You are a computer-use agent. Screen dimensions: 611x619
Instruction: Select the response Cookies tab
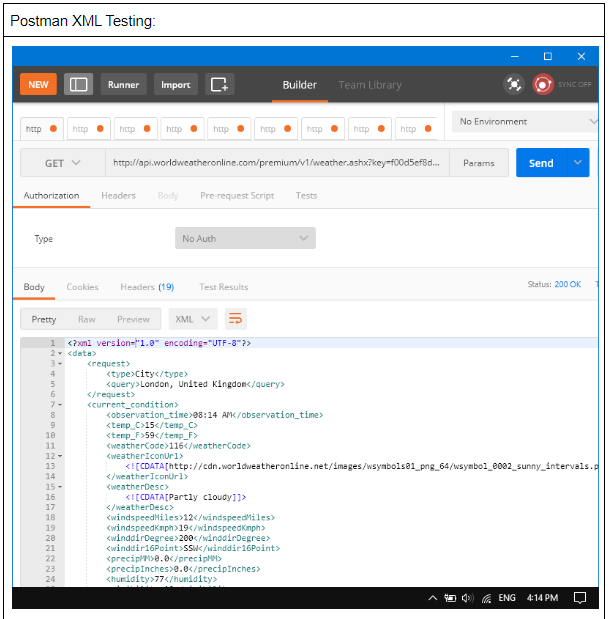[82, 287]
